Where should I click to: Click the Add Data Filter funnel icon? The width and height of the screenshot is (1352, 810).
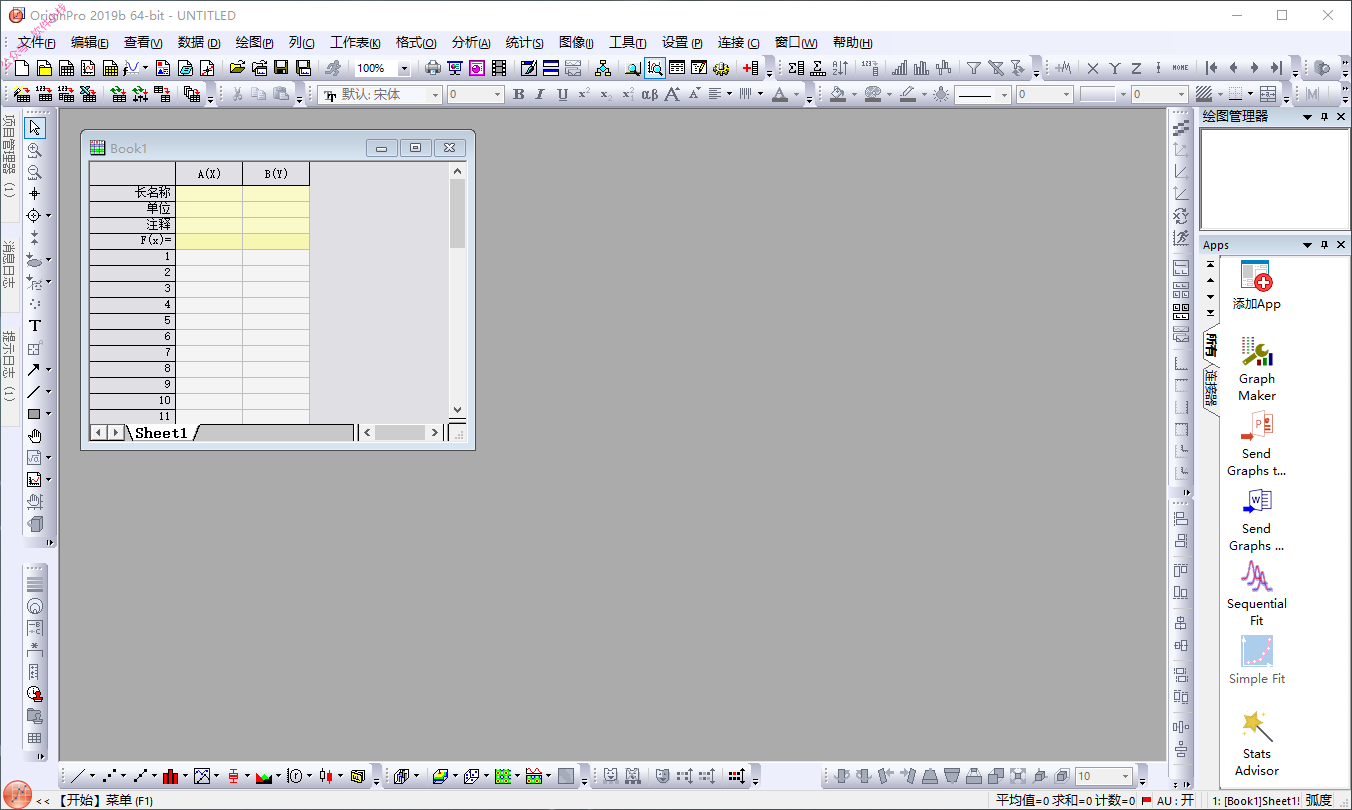coord(973,68)
